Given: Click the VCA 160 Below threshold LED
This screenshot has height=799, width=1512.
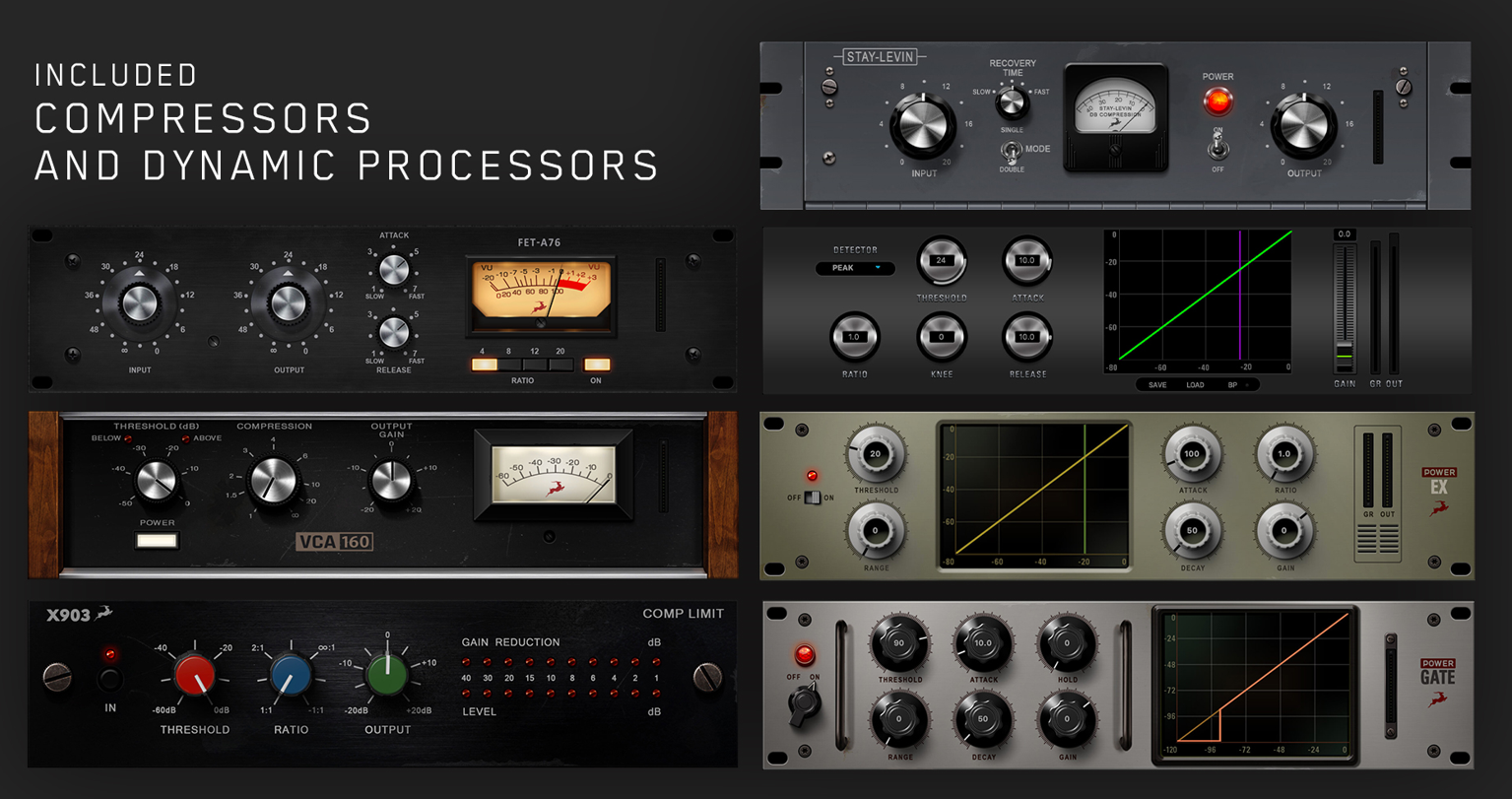Looking at the screenshot, I should pyautogui.click(x=129, y=438).
